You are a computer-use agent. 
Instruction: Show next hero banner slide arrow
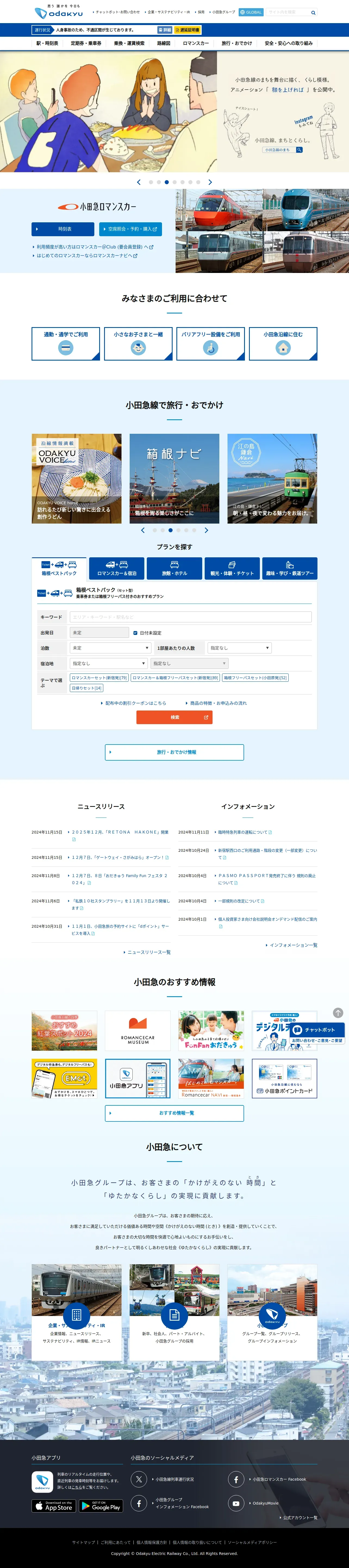point(210,182)
